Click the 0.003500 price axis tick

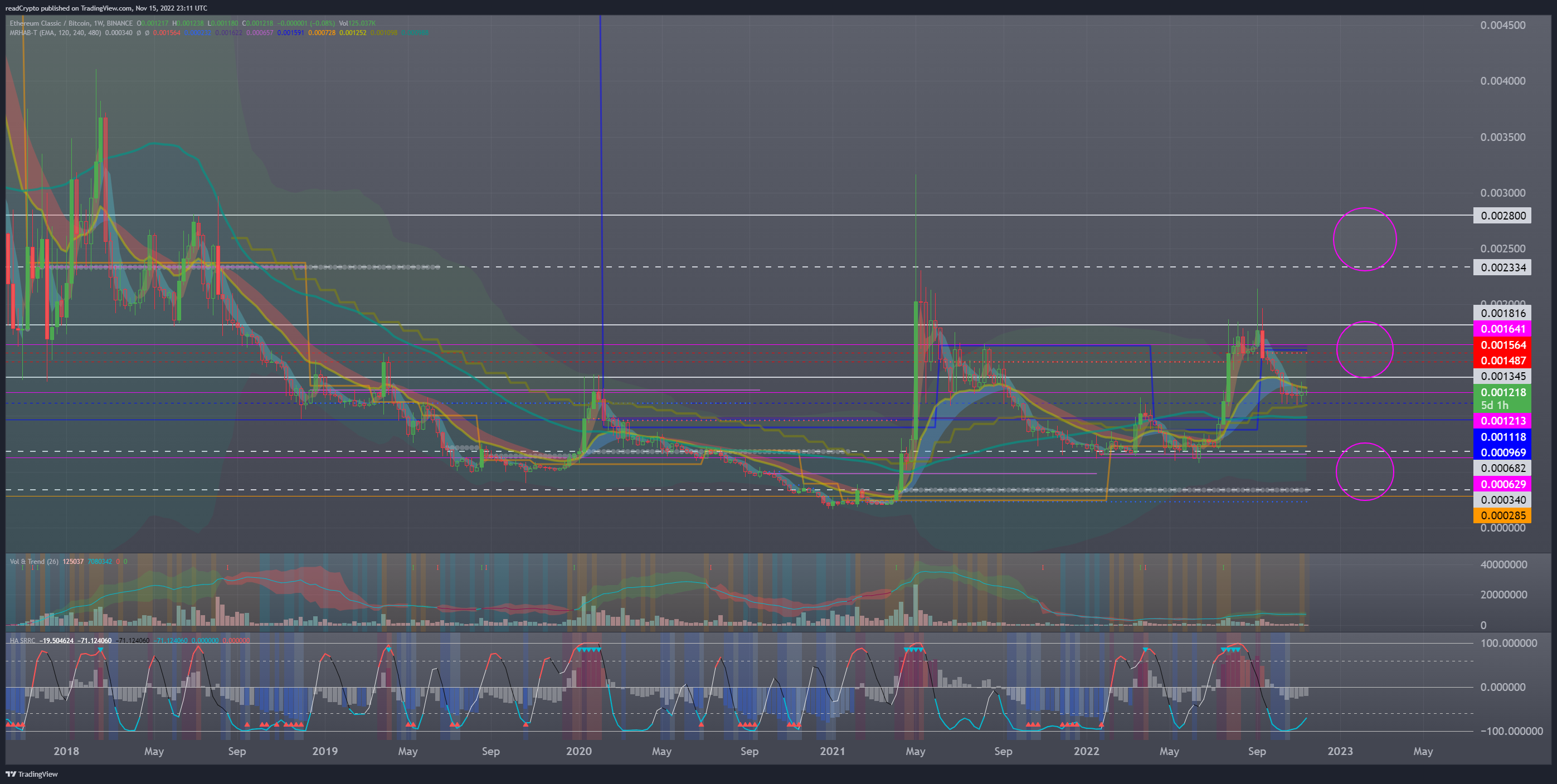click(x=1502, y=137)
